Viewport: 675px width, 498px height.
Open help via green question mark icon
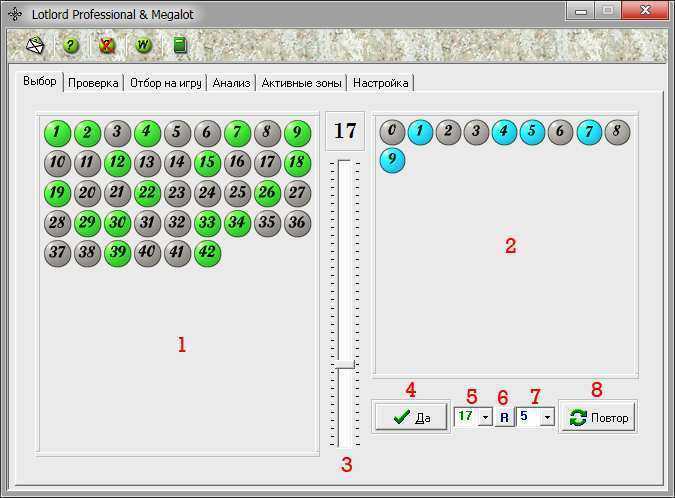click(x=71, y=45)
